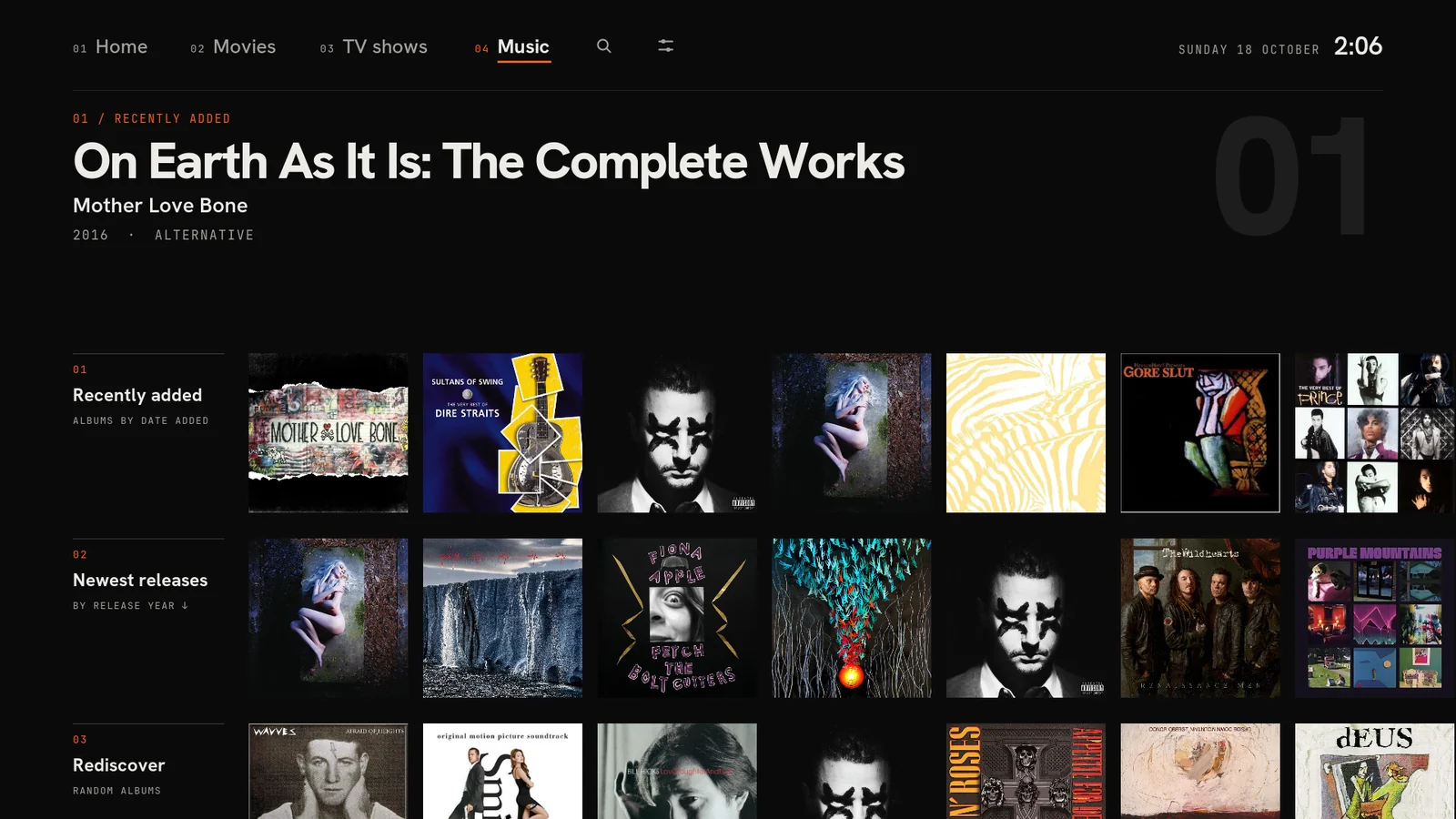
Task: Select the Music tab
Action: pyautogui.click(x=512, y=47)
